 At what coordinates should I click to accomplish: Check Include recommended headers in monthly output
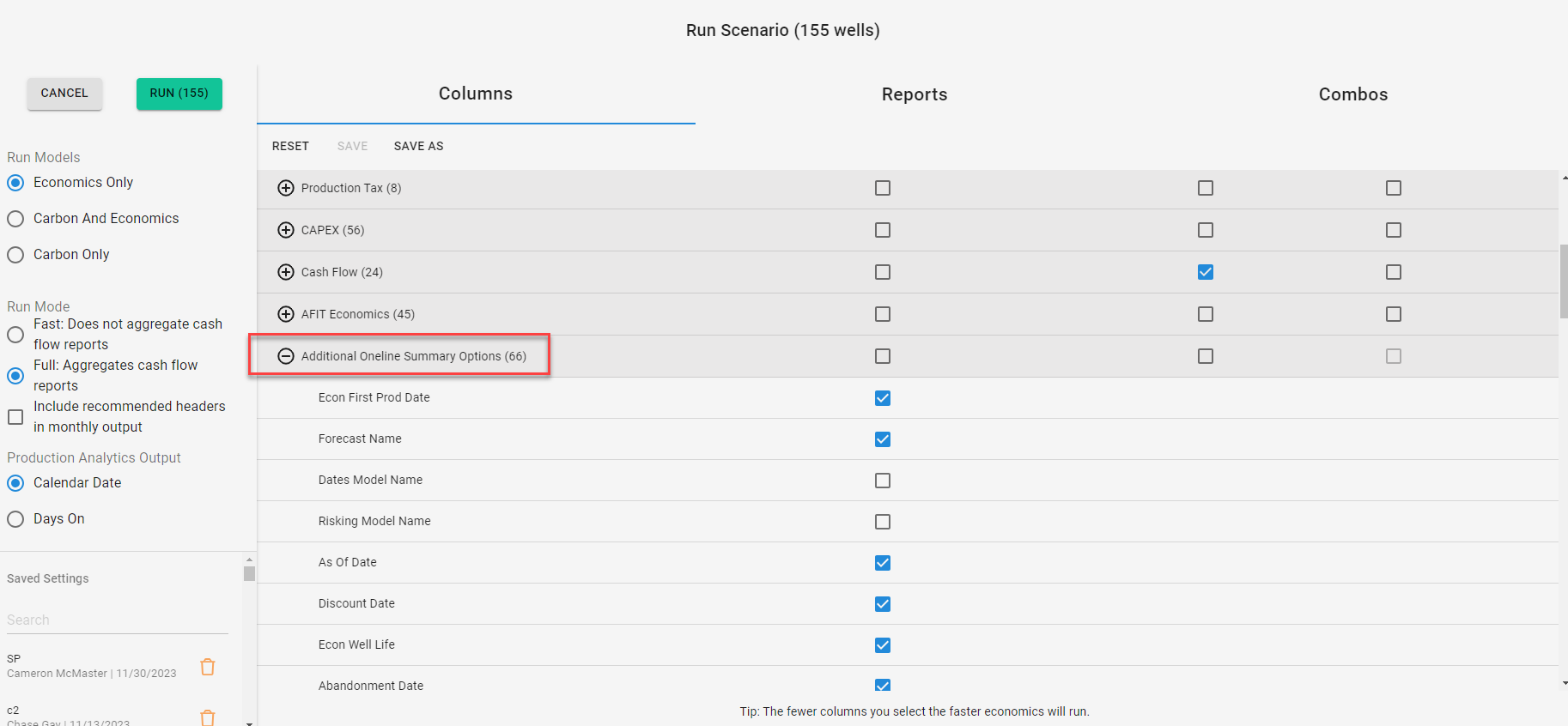[15, 417]
